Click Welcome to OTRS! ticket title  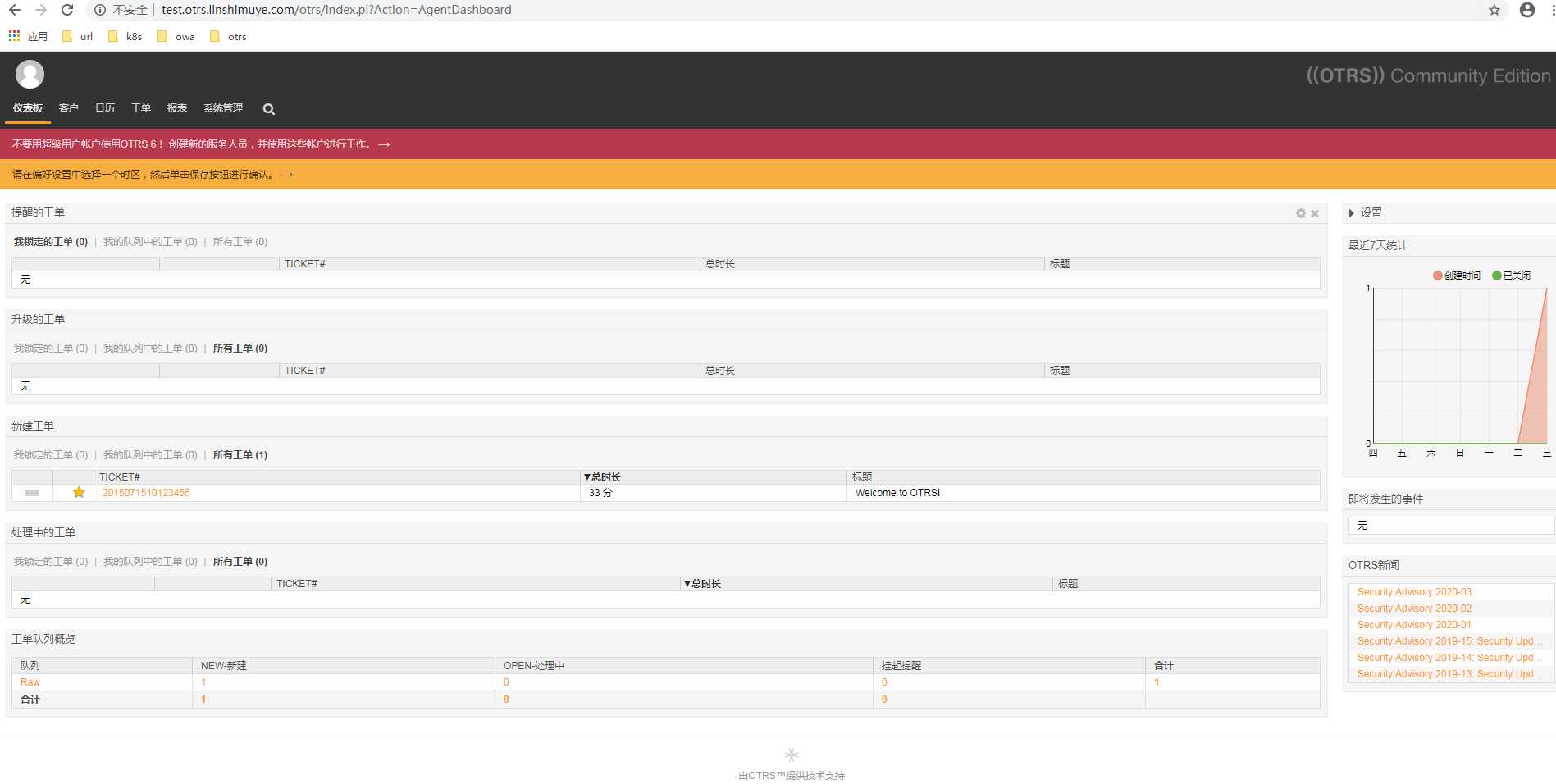pyautogui.click(x=898, y=493)
